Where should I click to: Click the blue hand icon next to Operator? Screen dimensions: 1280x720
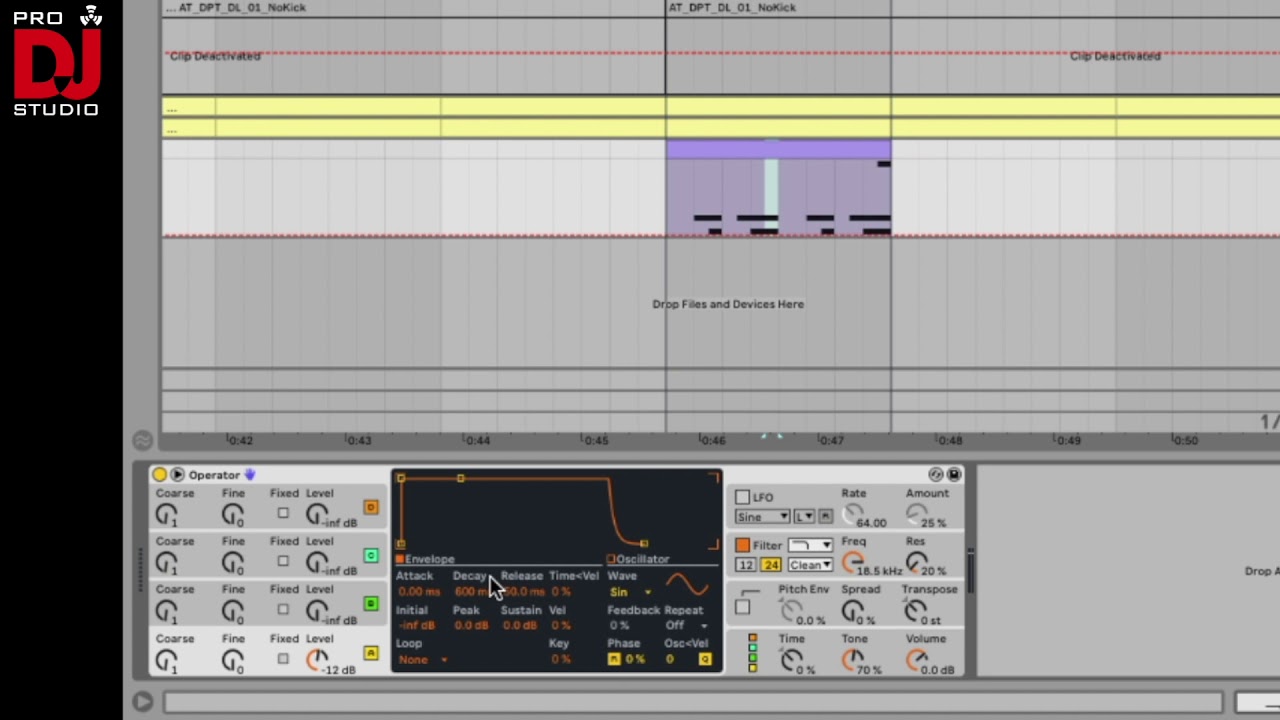point(250,475)
